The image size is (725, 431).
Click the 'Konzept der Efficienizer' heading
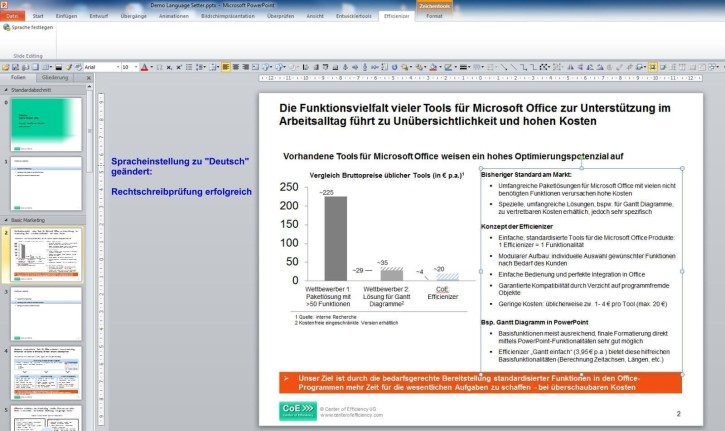pyautogui.click(x=517, y=227)
